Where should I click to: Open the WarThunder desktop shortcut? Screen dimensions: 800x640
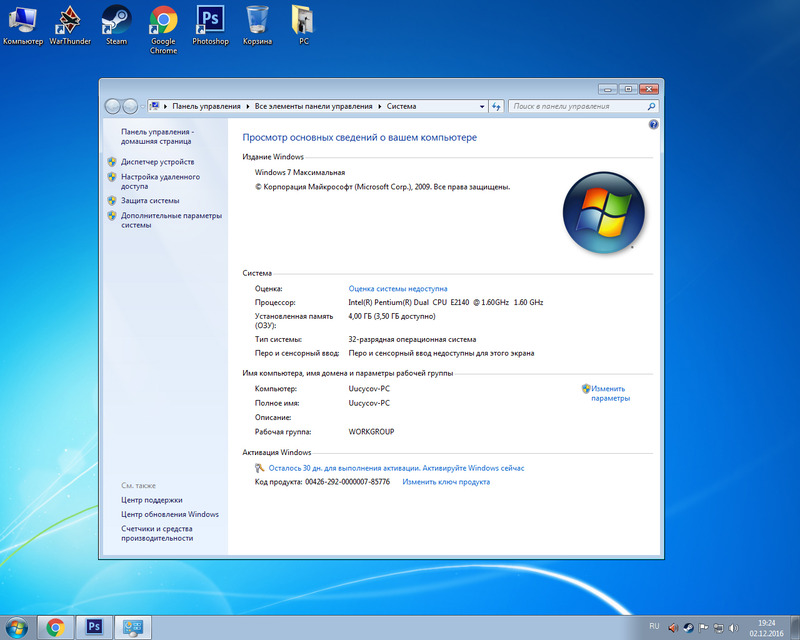click(69, 24)
